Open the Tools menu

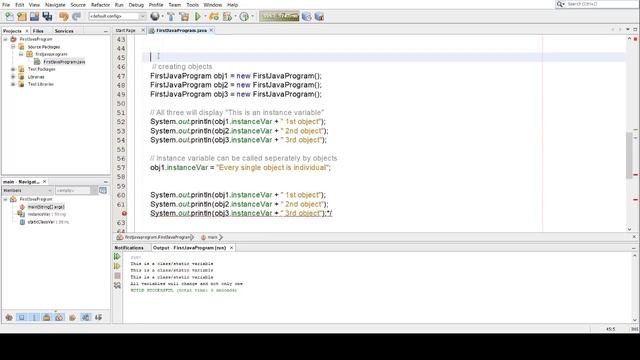point(192,5)
